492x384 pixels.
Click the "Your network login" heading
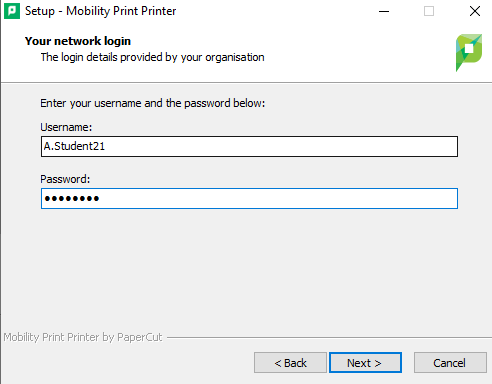click(x=78, y=41)
